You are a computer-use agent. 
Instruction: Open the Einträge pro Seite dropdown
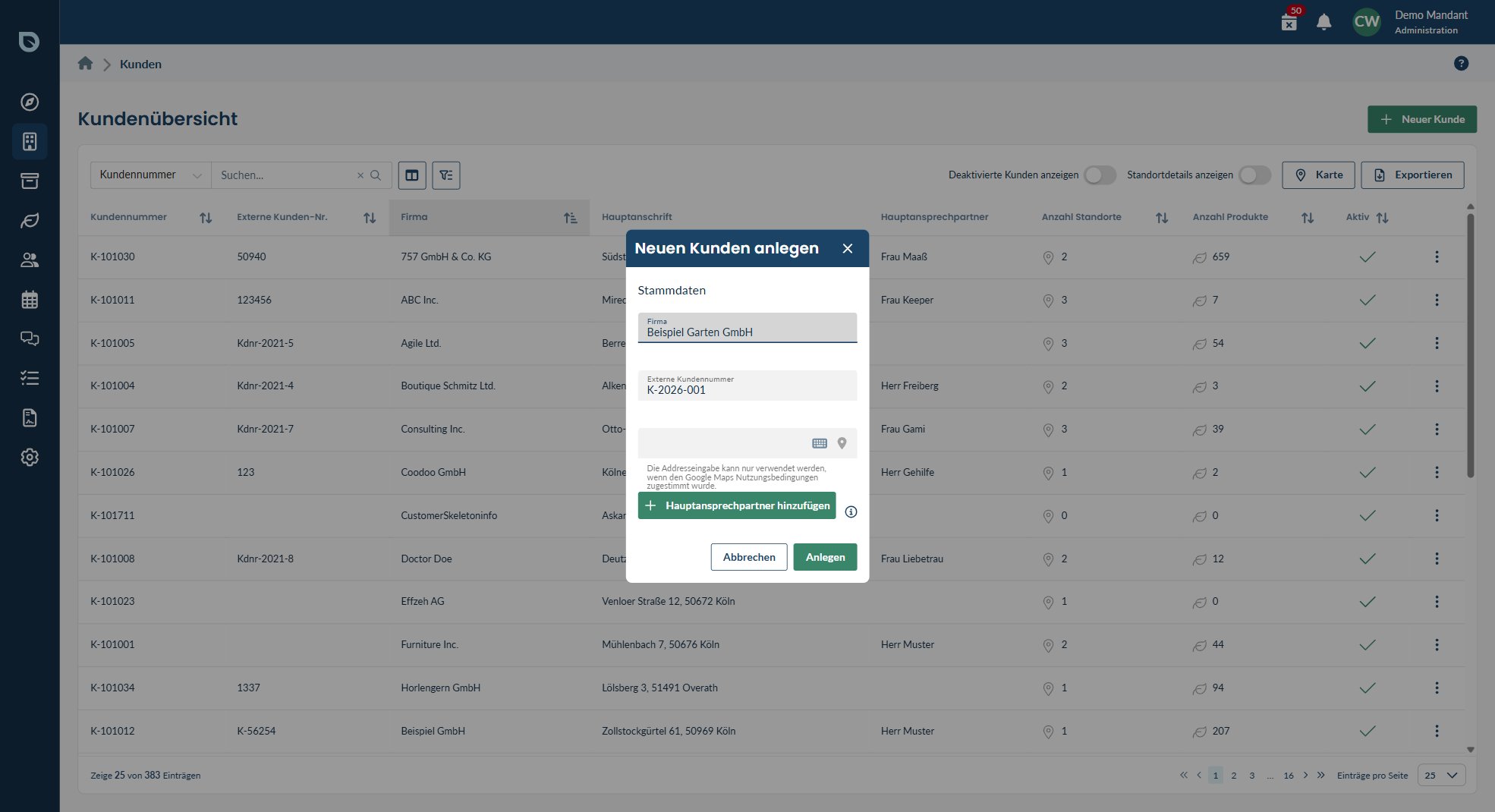click(x=1441, y=776)
